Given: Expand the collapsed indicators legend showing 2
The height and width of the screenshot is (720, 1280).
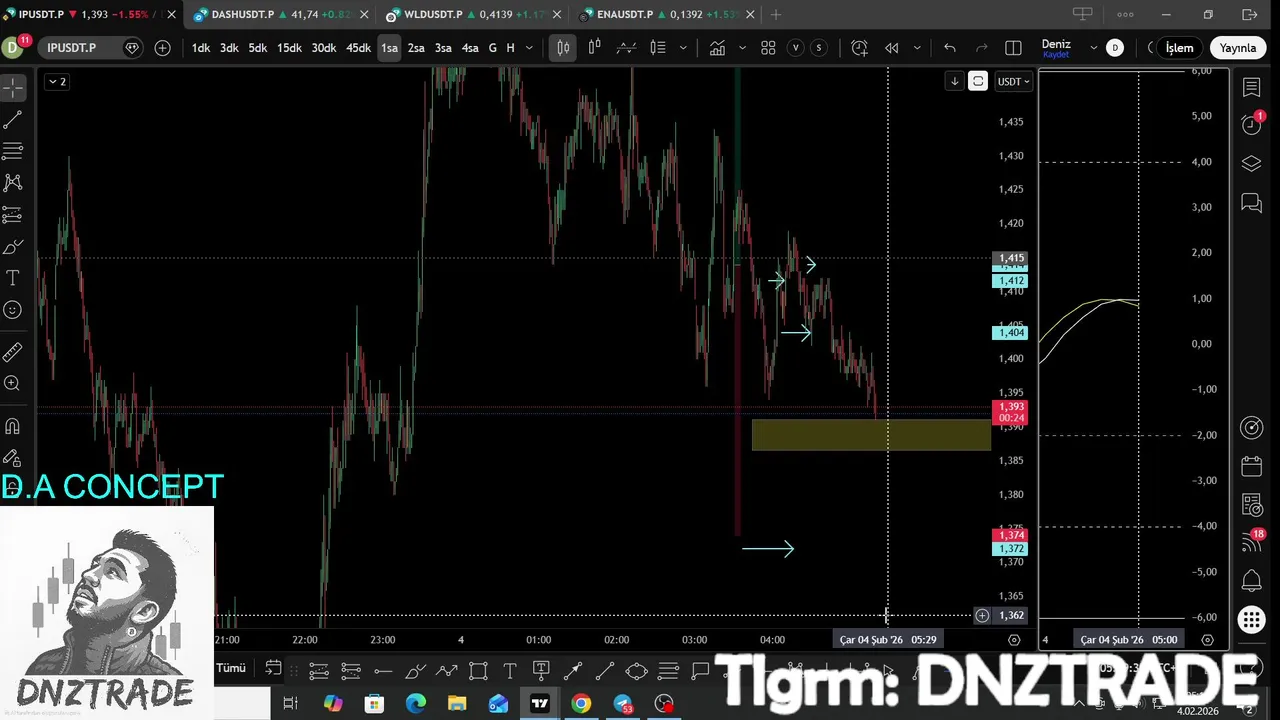Looking at the screenshot, I should 57,82.
